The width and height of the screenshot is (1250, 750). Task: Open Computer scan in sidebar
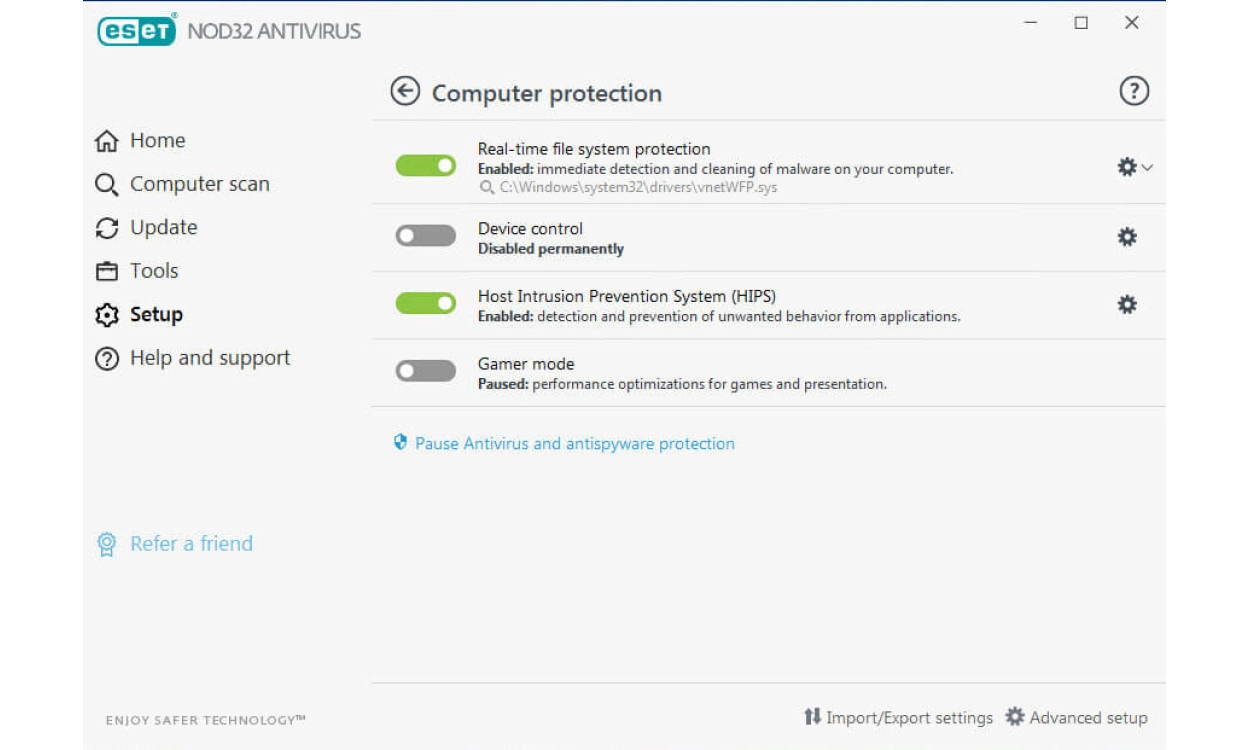click(198, 184)
